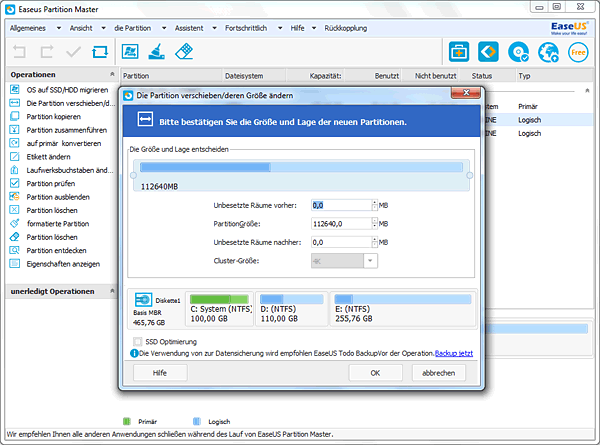Click the OK button
Image resolution: width=600 pixels, height=445 pixels.
click(375, 373)
